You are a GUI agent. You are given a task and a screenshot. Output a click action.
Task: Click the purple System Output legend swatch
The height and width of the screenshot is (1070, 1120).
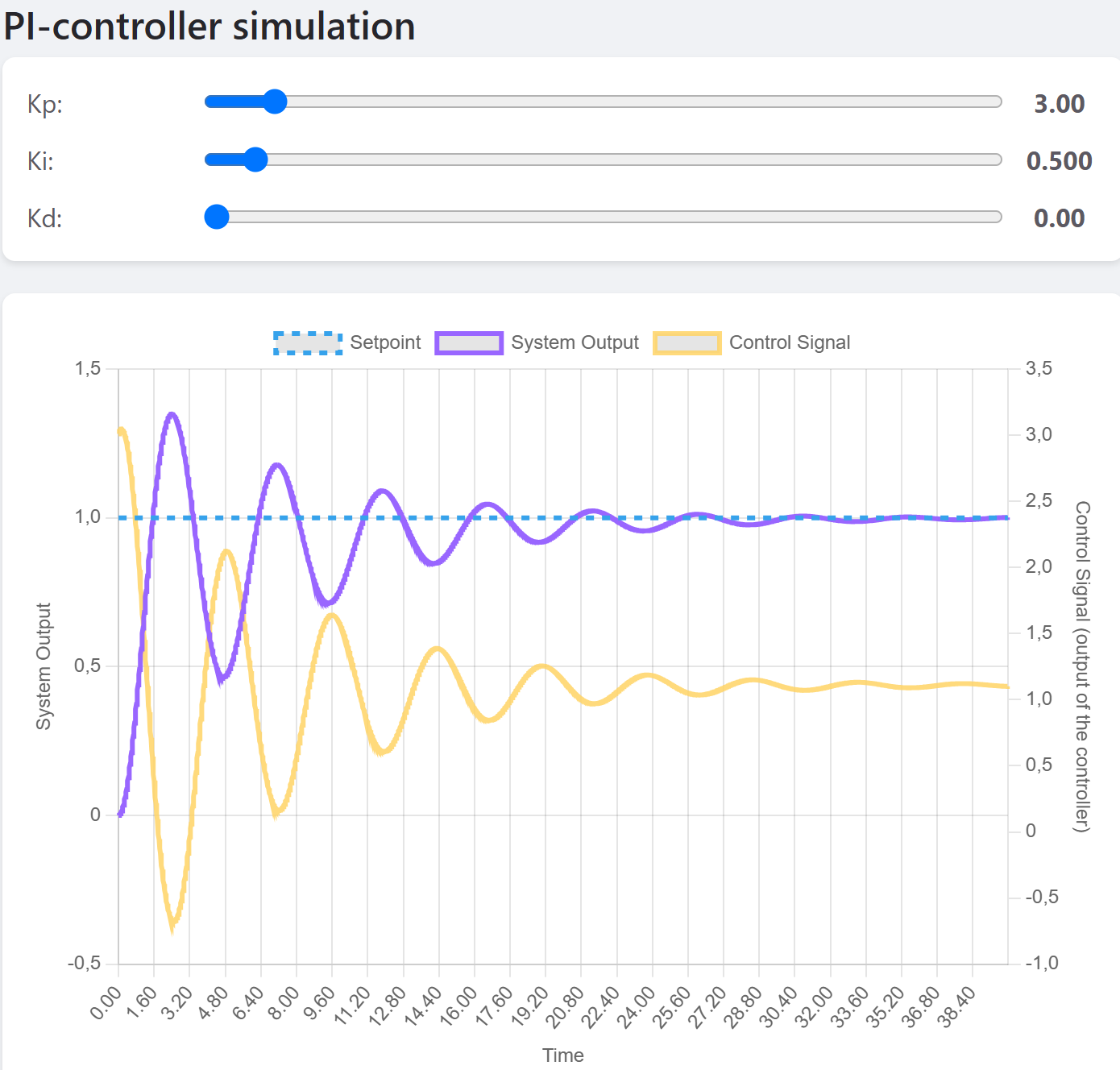coord(469,343)
